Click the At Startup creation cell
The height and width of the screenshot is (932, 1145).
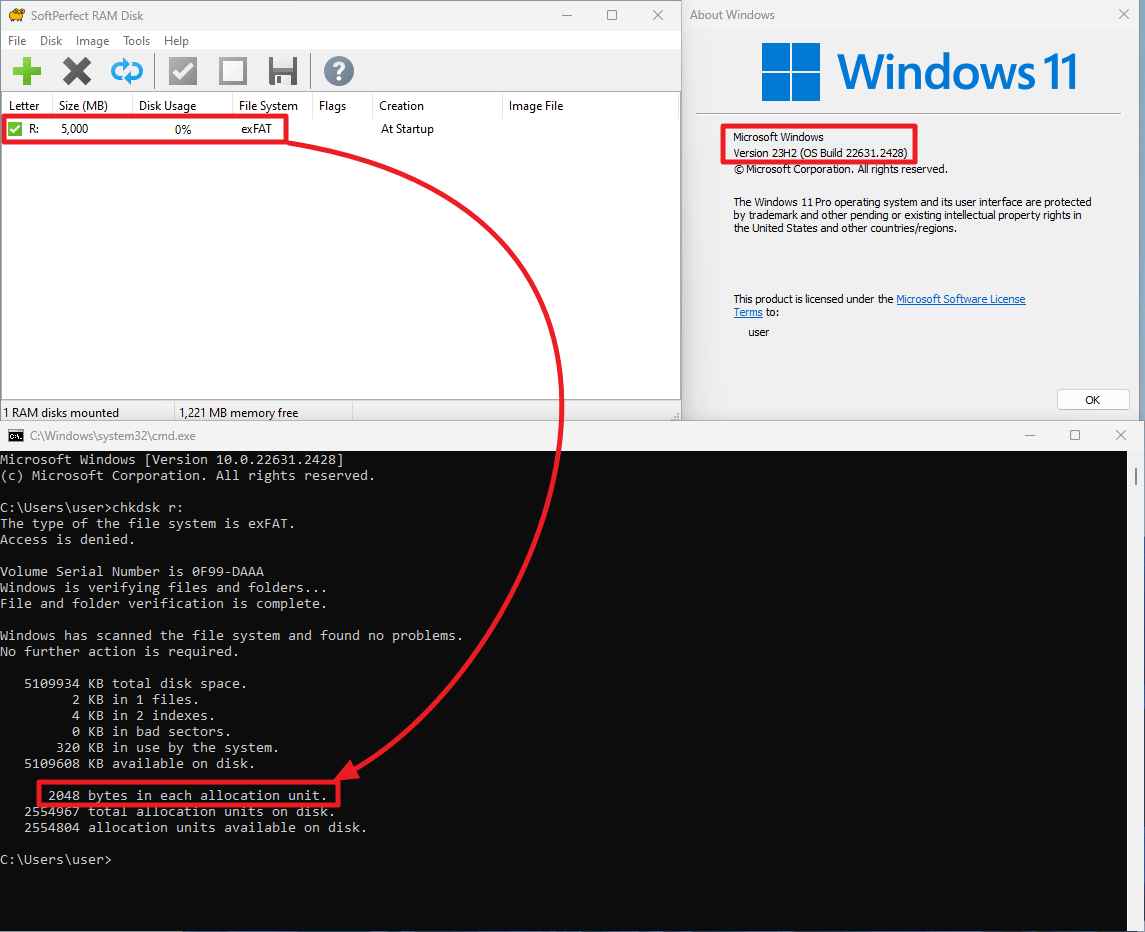(407, 129)
